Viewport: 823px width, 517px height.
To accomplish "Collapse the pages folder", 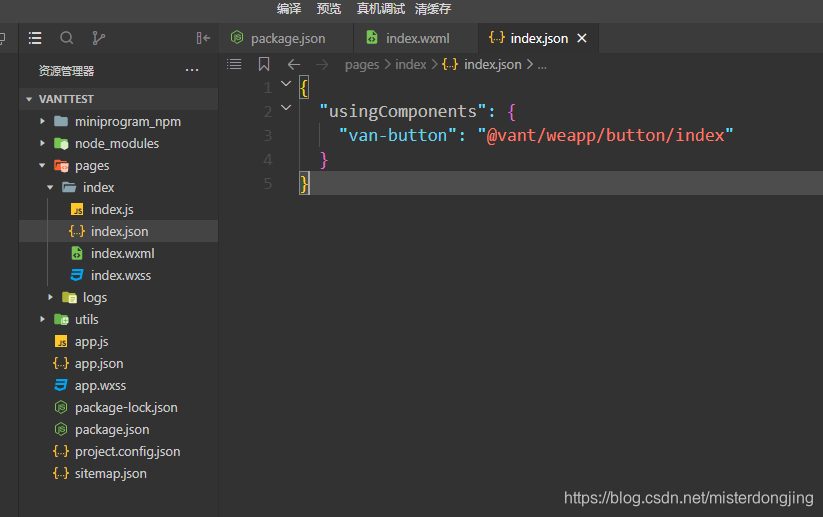I will tap(43, 165).
